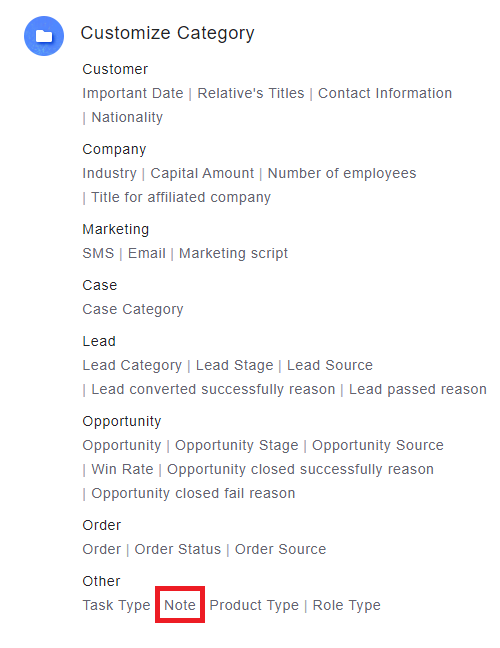Open the Product Type category

(254, 605)
